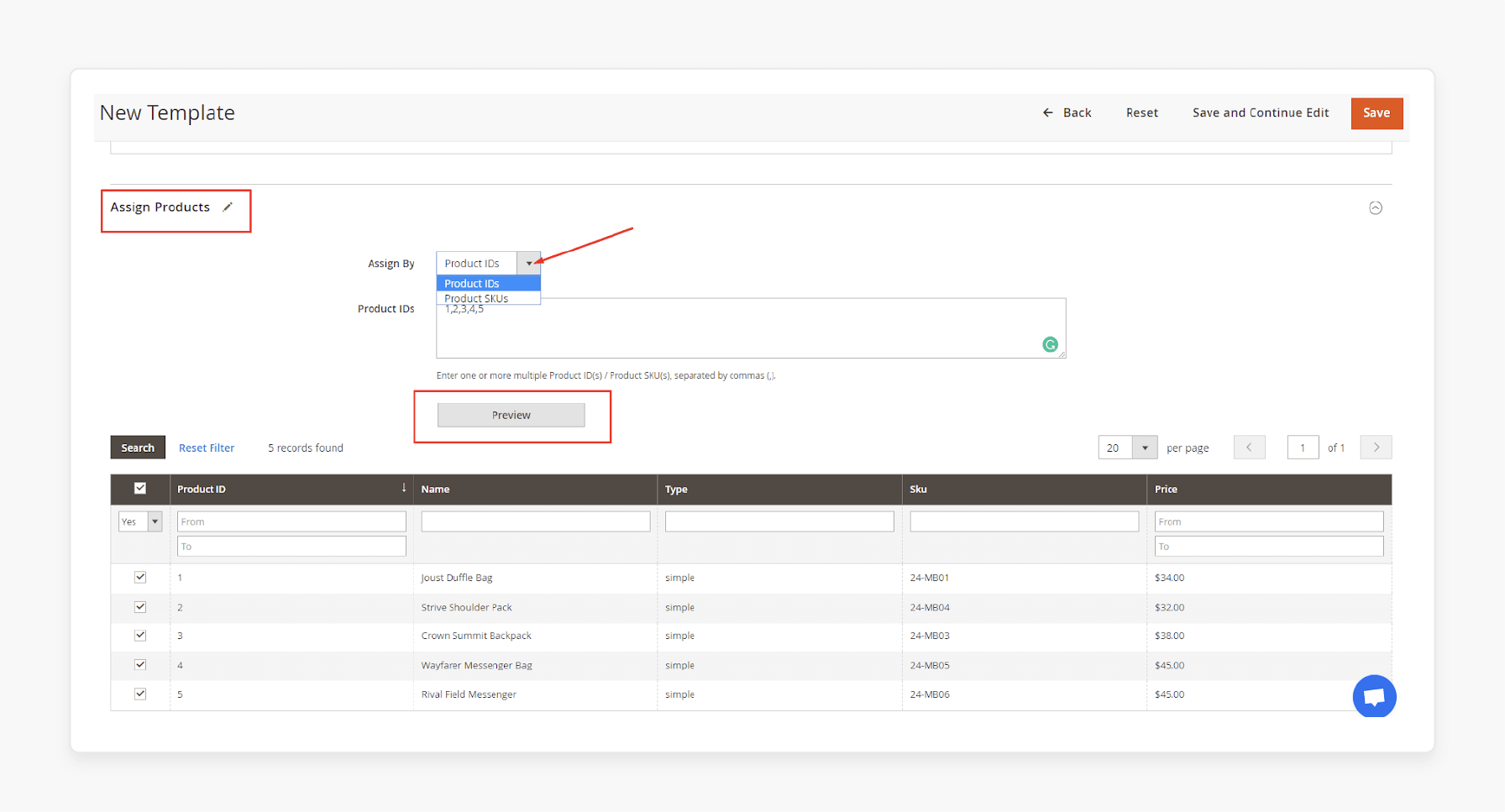Click the Search button

(x=138, y=448)
